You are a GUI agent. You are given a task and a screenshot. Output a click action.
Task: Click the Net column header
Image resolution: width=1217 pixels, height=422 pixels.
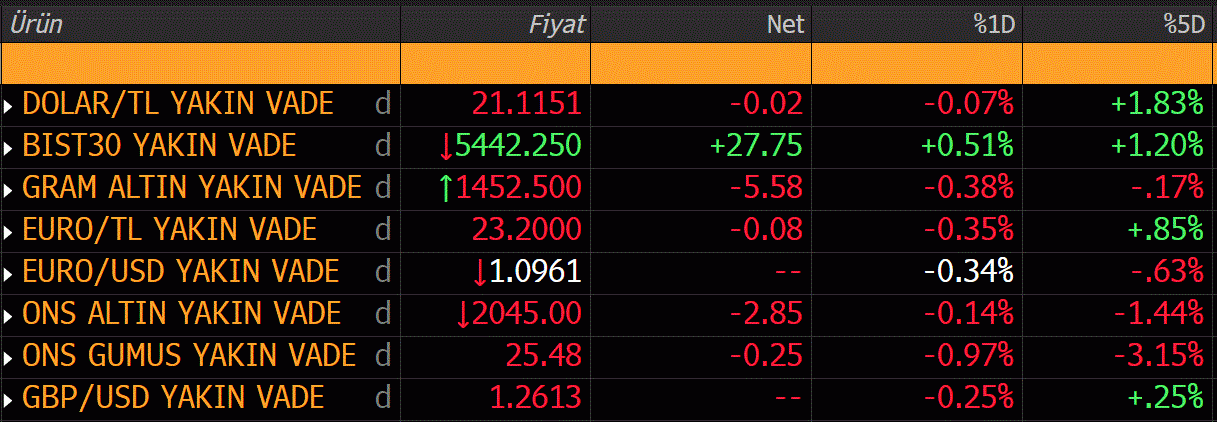(x=785, y=25)
